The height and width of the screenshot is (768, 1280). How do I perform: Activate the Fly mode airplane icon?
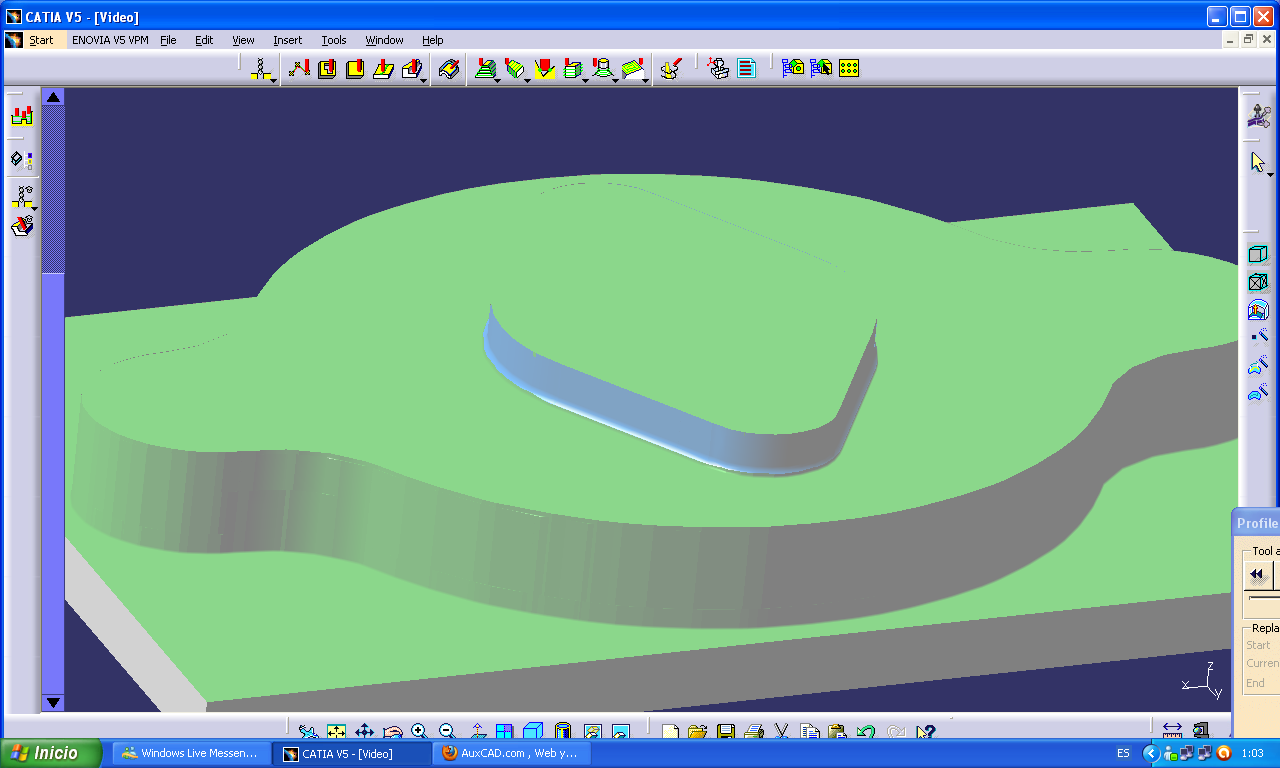coord(309,732)
